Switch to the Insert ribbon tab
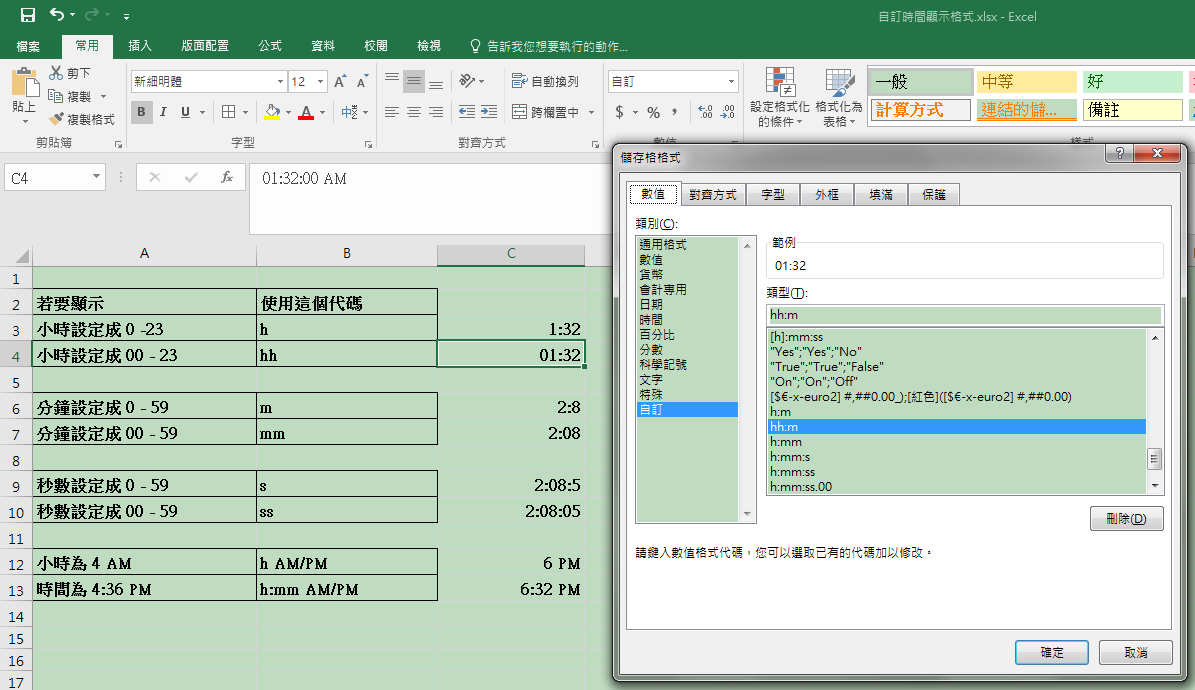This screenshot has width=1195, height=690. [x=139, y=47]
